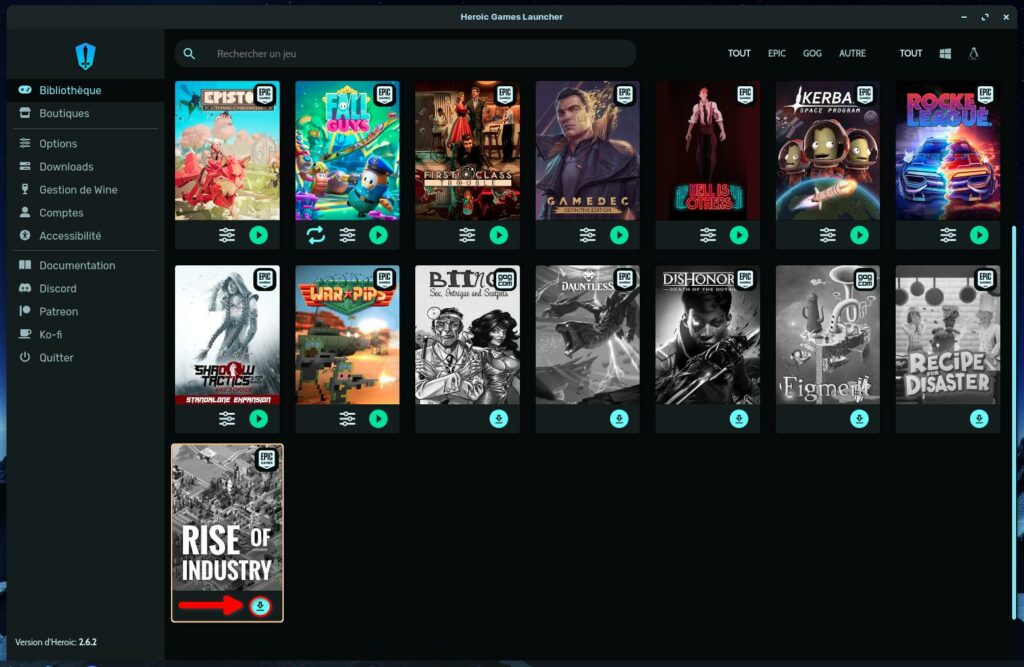Launch Kerbal Space Program with play button
Image resolution: width=1024 pixels, height=667 pixels.
click(x=859, y=235)
